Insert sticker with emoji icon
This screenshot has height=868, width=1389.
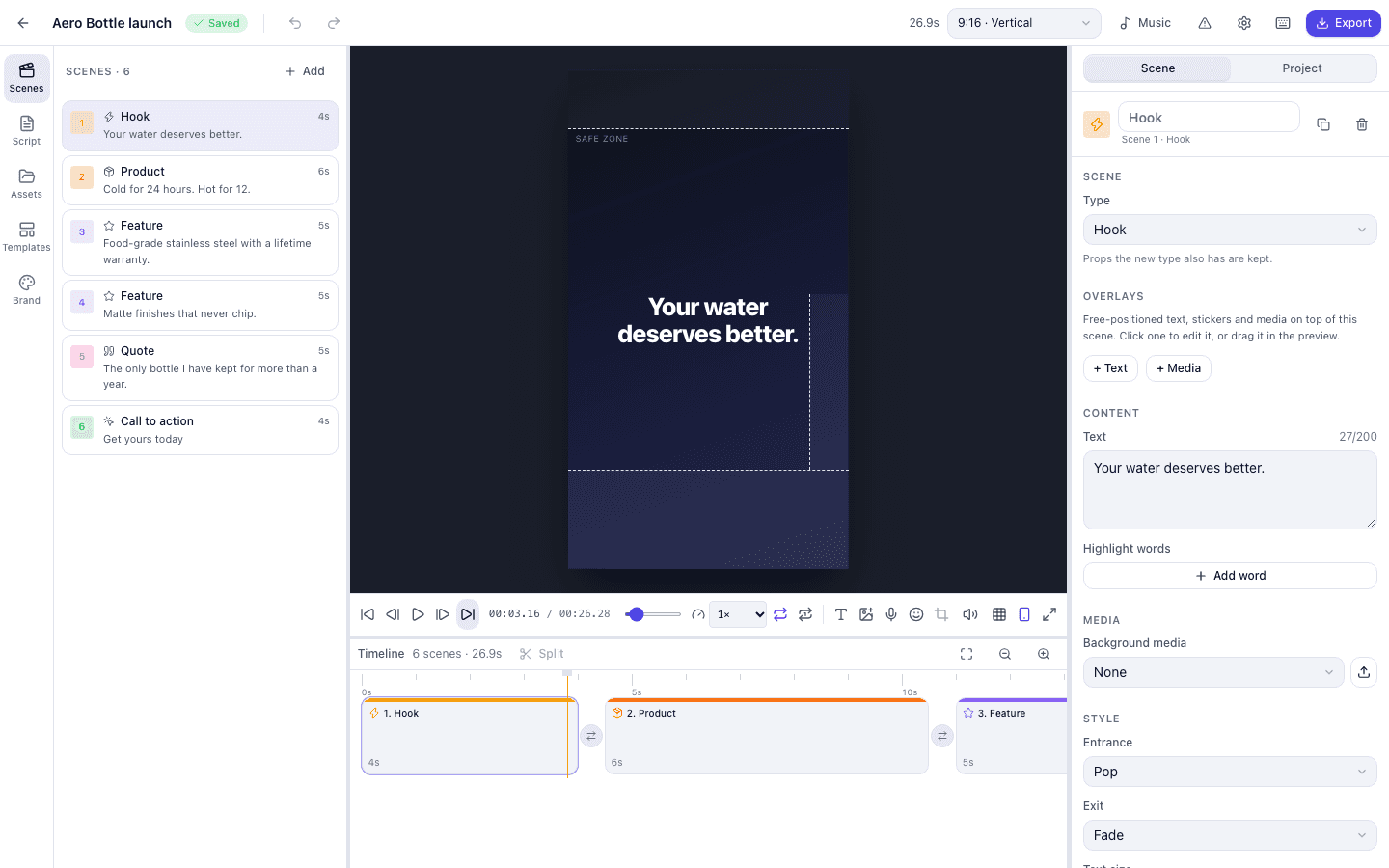click(916, 614)
